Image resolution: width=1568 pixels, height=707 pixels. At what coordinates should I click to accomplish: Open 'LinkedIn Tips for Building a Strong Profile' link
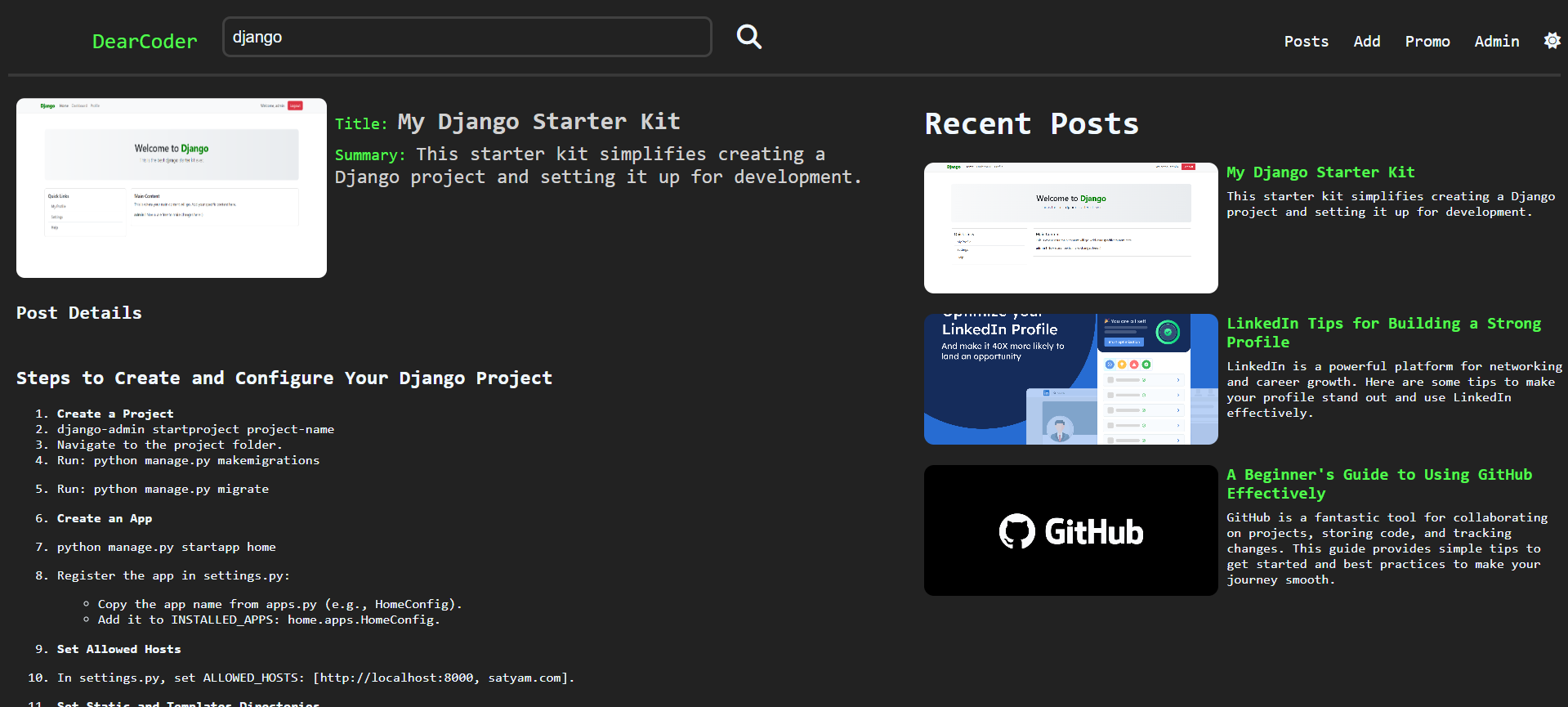click(1383, 333)
